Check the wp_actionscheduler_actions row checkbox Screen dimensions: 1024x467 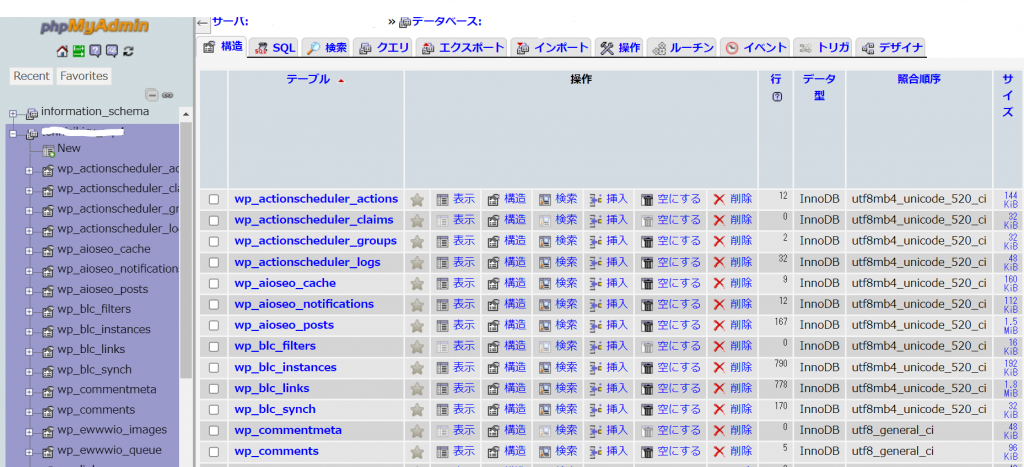(x=214, y=199)
